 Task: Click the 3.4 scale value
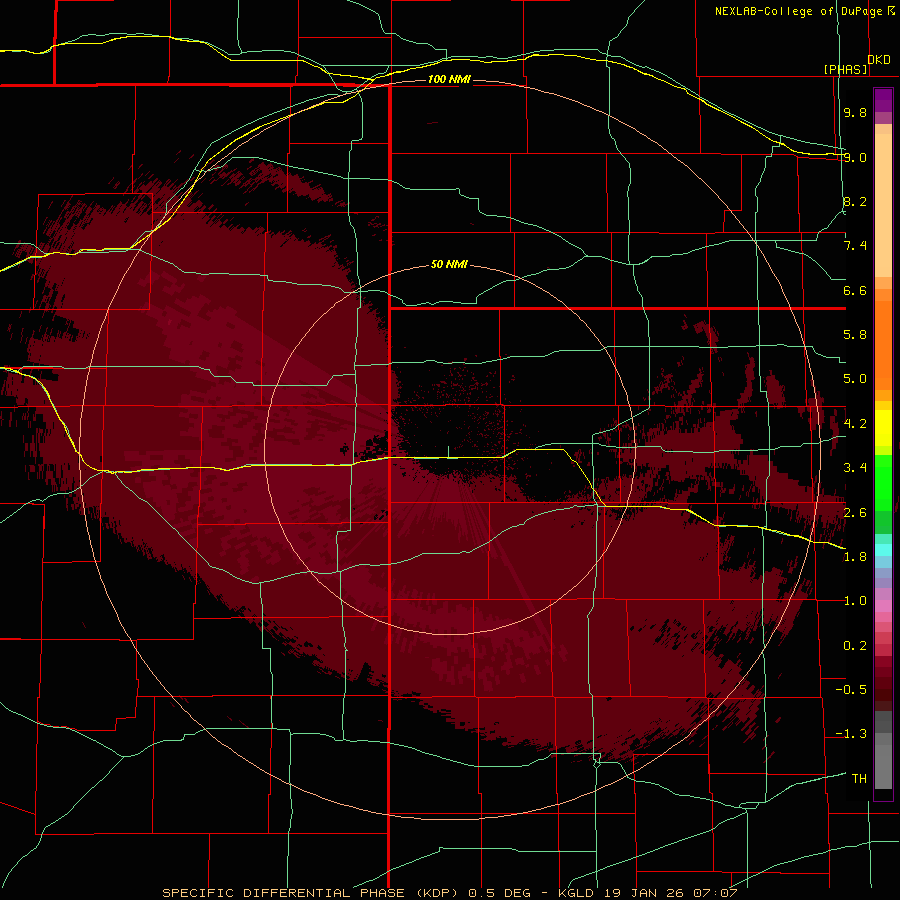(x=855, y=468)
